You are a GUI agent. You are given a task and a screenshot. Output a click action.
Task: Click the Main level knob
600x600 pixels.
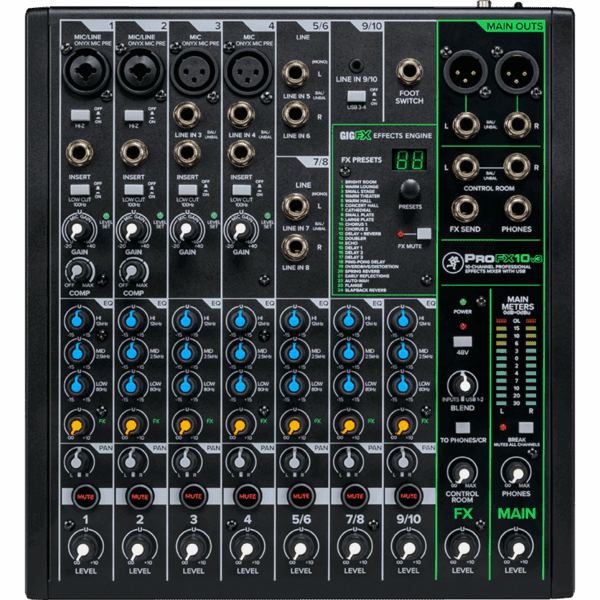(x=516, y=548)
